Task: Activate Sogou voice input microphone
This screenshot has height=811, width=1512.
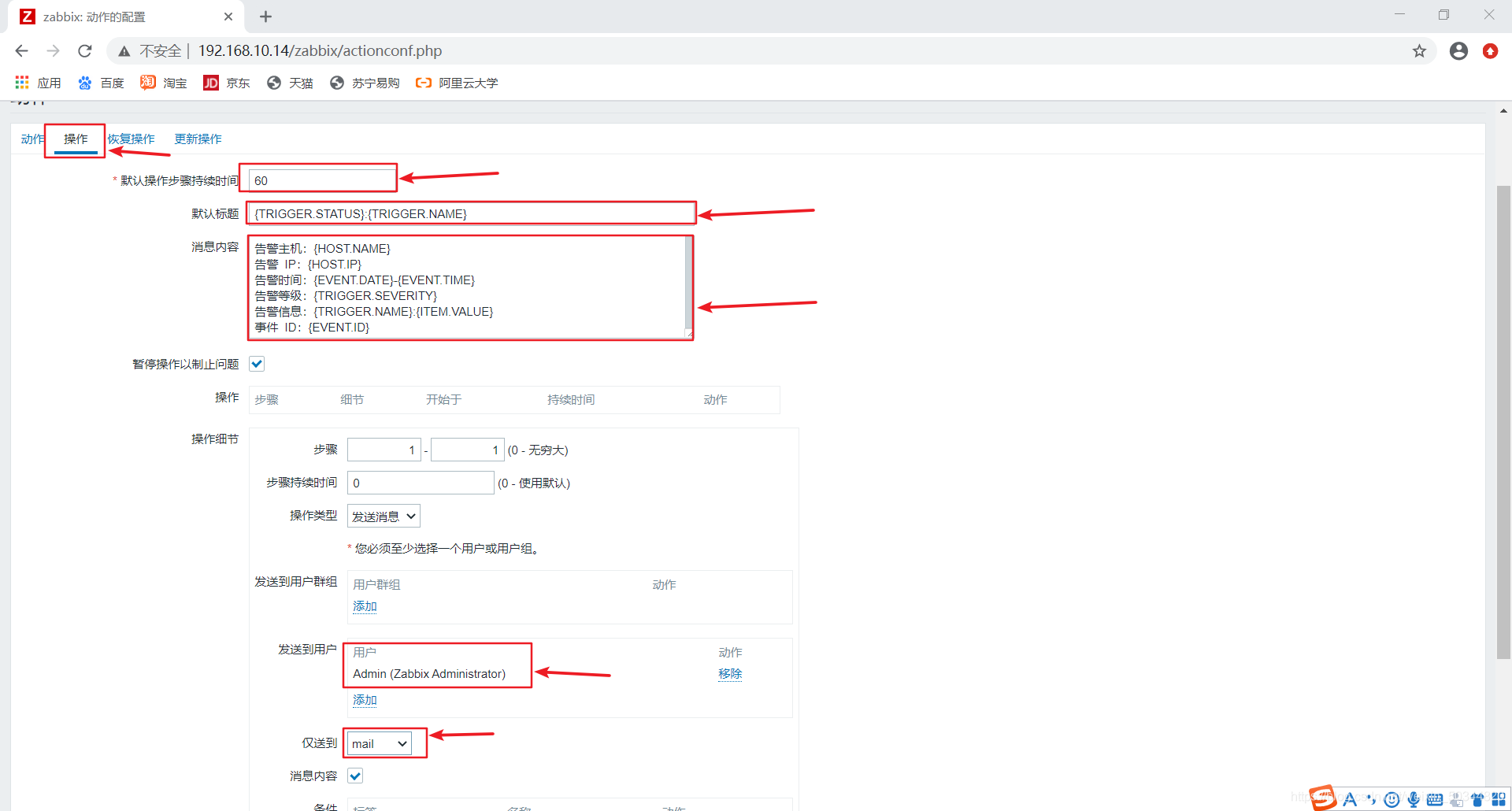Action: (x=1414, y=799)
